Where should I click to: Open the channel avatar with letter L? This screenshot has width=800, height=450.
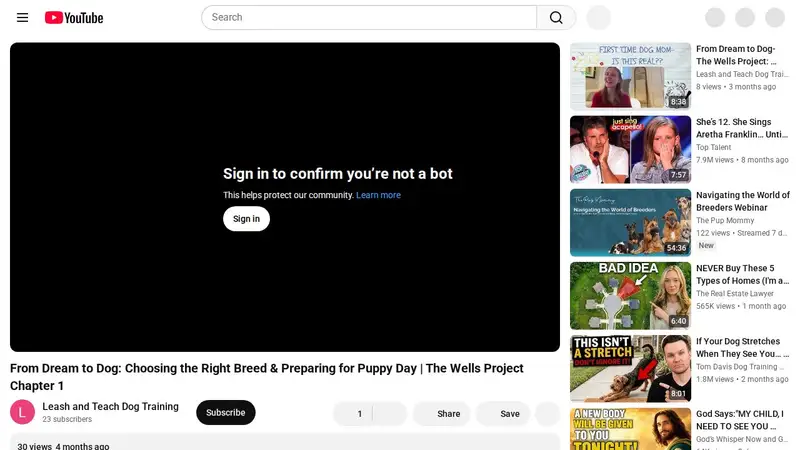(x=22, y=412)
